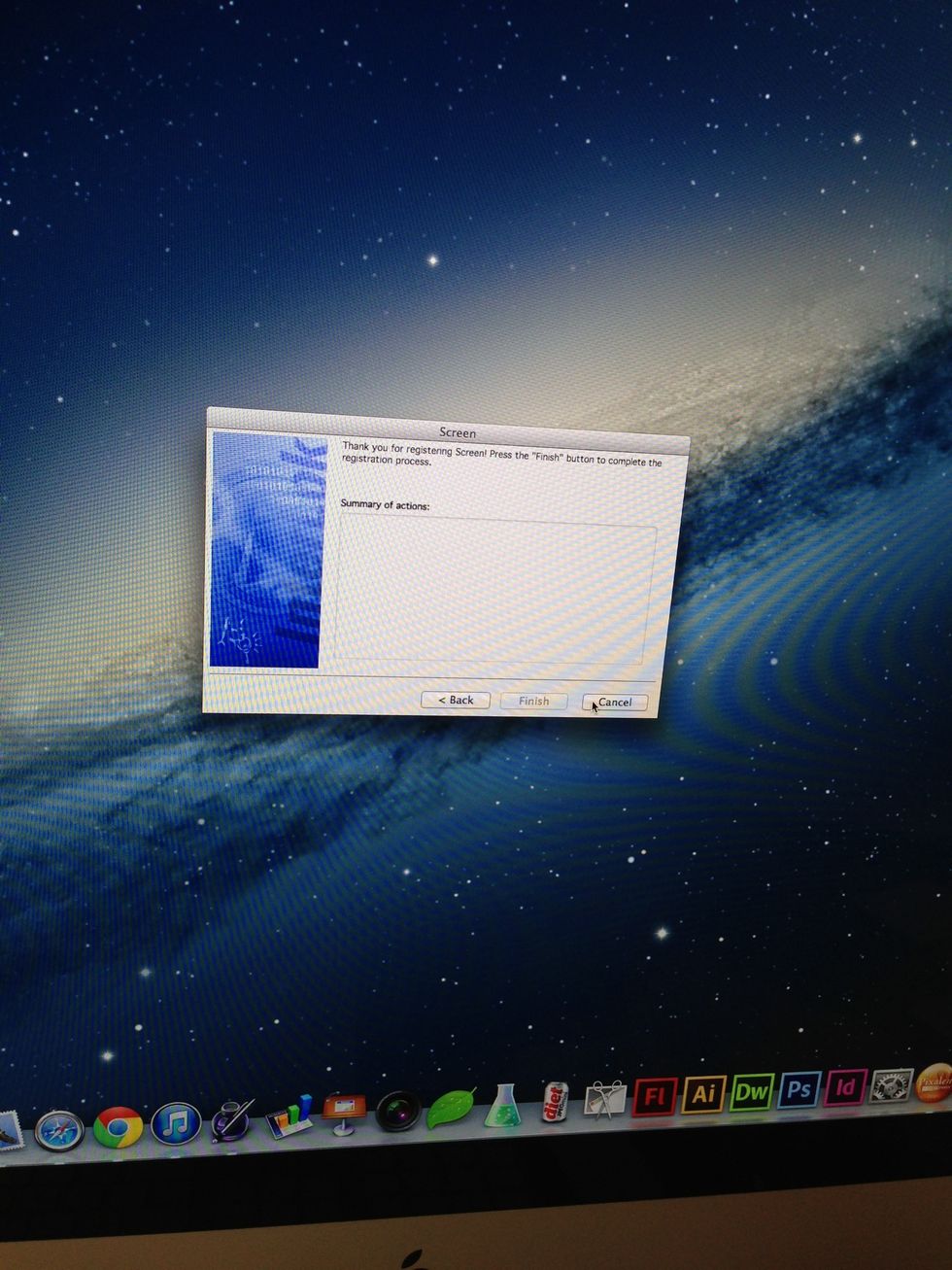Click the camera lens dock icon
952x1270 pixels.
(397, 1112)
